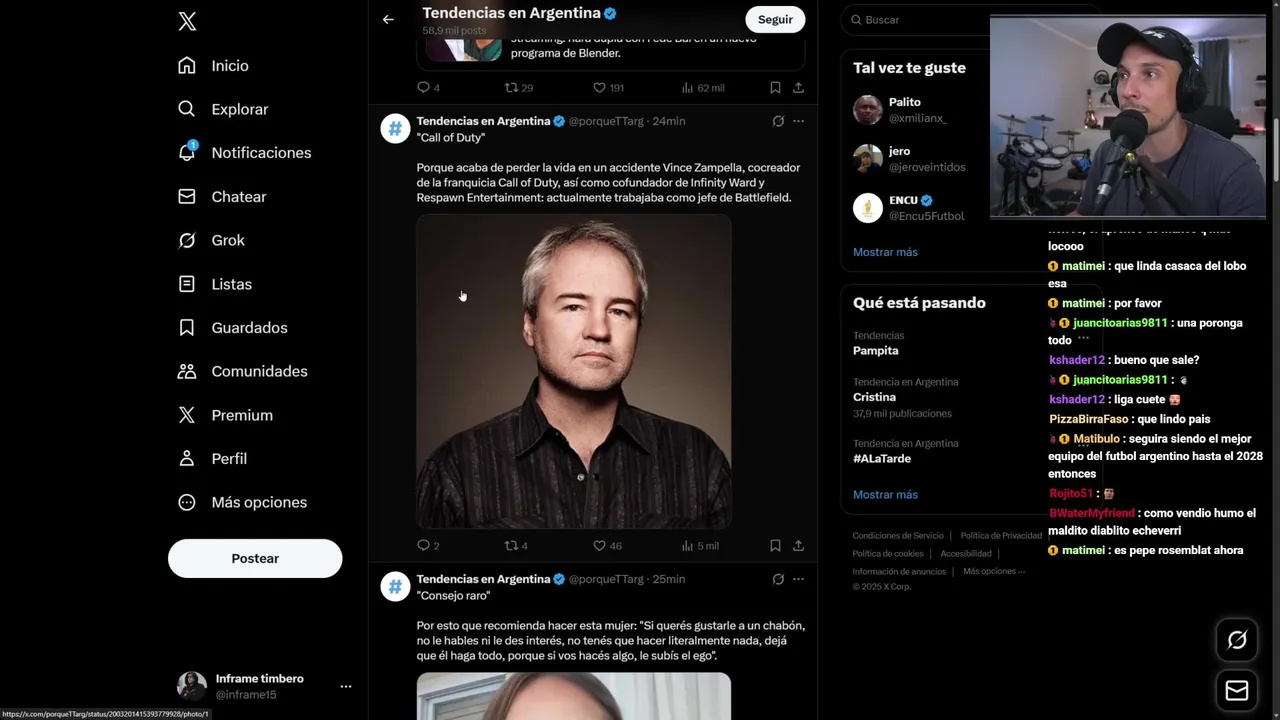Image resolution: width=1280 pixels, height=720 pixels.
Task: Open three-dot menu on Consejo raro post
Action: point(798,579)
